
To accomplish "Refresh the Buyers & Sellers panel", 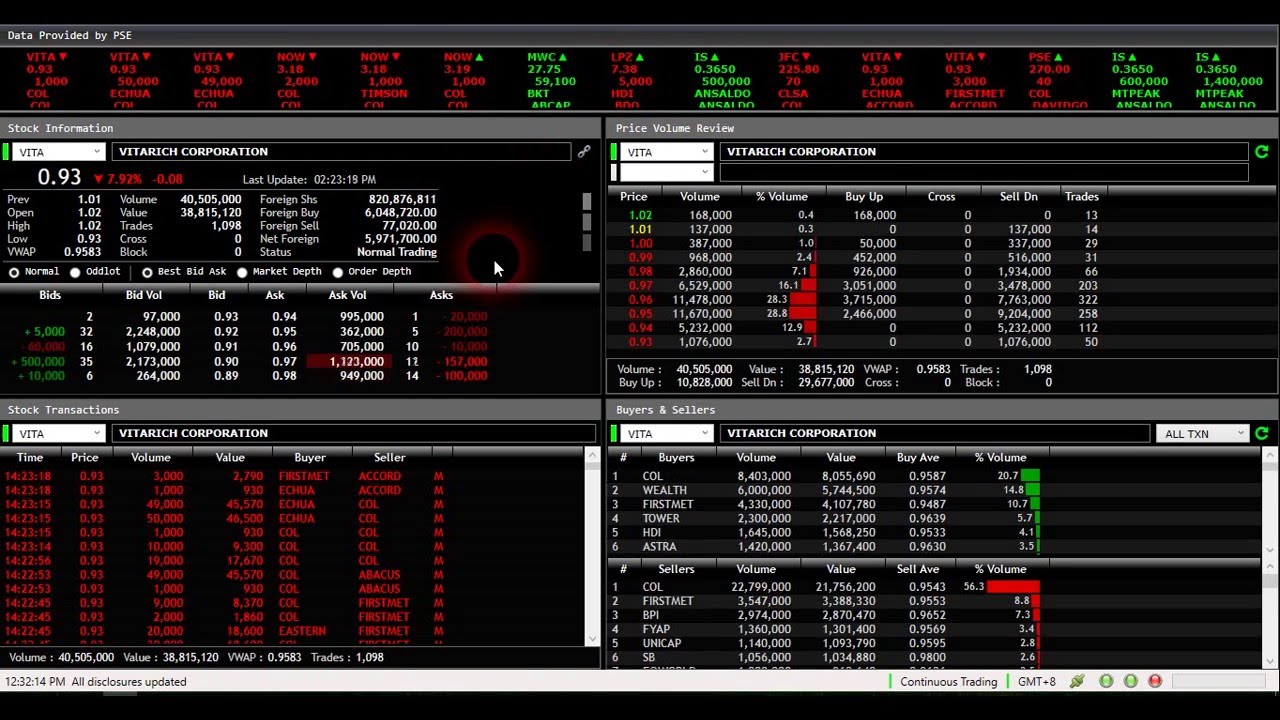I will point(1262,434).
